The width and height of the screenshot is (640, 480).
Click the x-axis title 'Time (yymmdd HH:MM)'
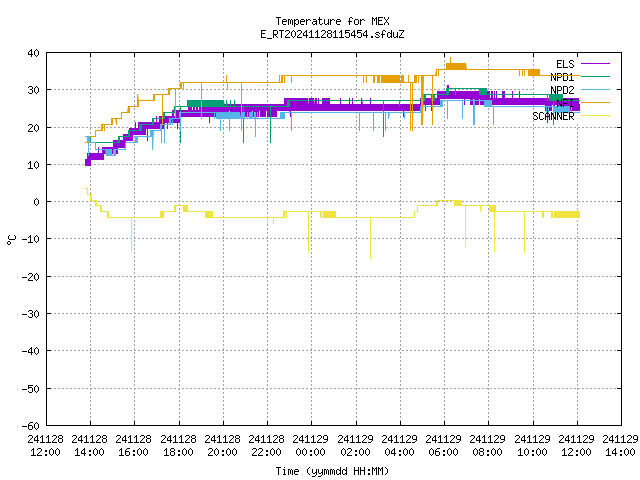(x=332, y=471)
